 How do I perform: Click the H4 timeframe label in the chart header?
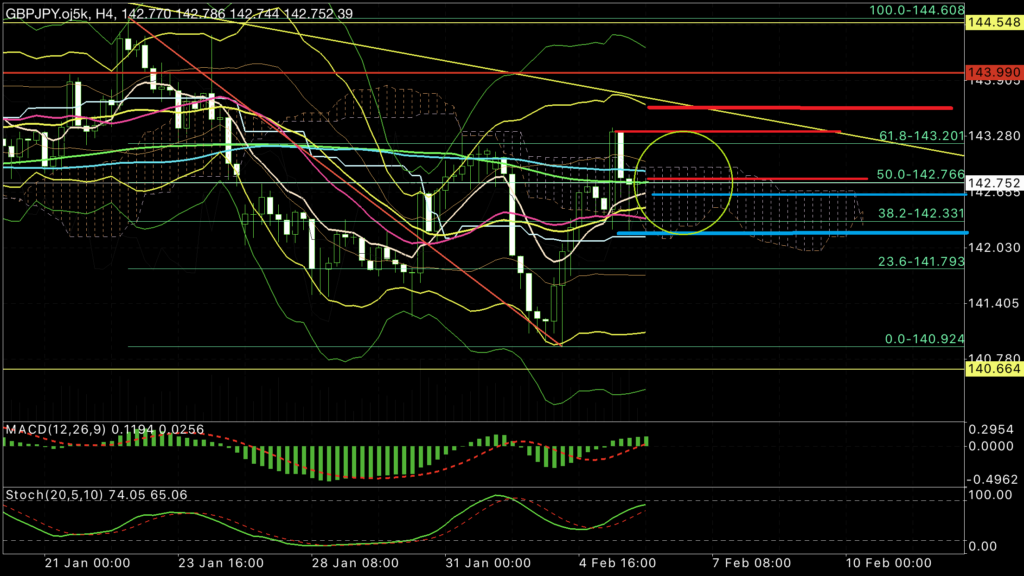point(104,14)
